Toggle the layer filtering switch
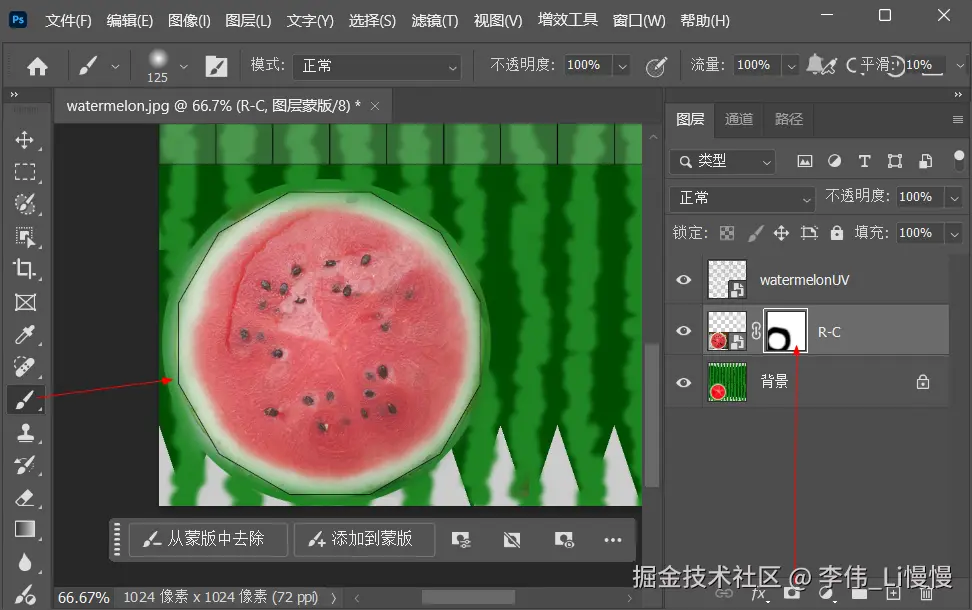Screen dimensions: 972x610 pos(959,160)
